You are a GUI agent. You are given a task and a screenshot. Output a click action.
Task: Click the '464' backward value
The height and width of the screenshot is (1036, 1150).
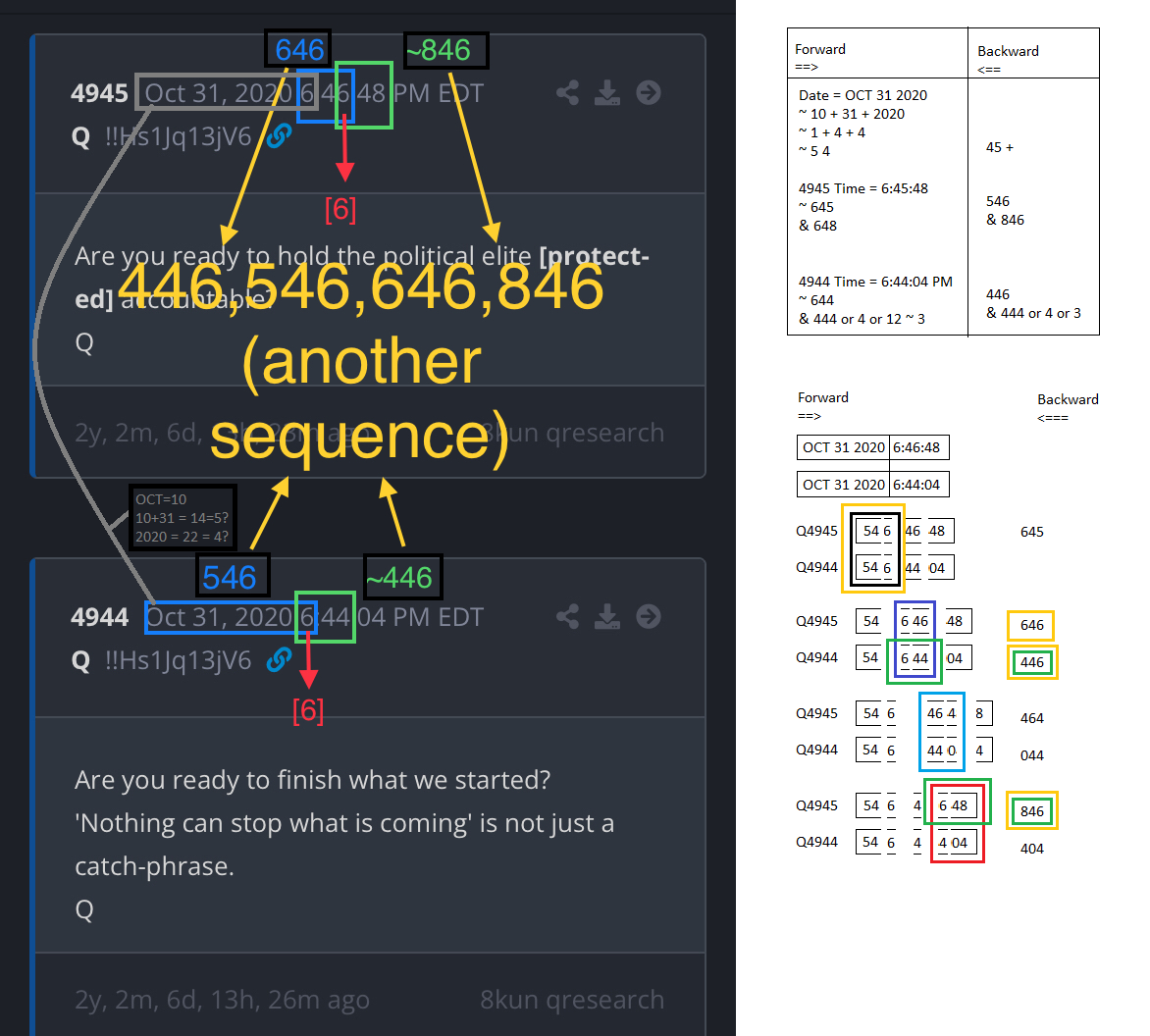pyautogui.click(x=1032, y=718)
